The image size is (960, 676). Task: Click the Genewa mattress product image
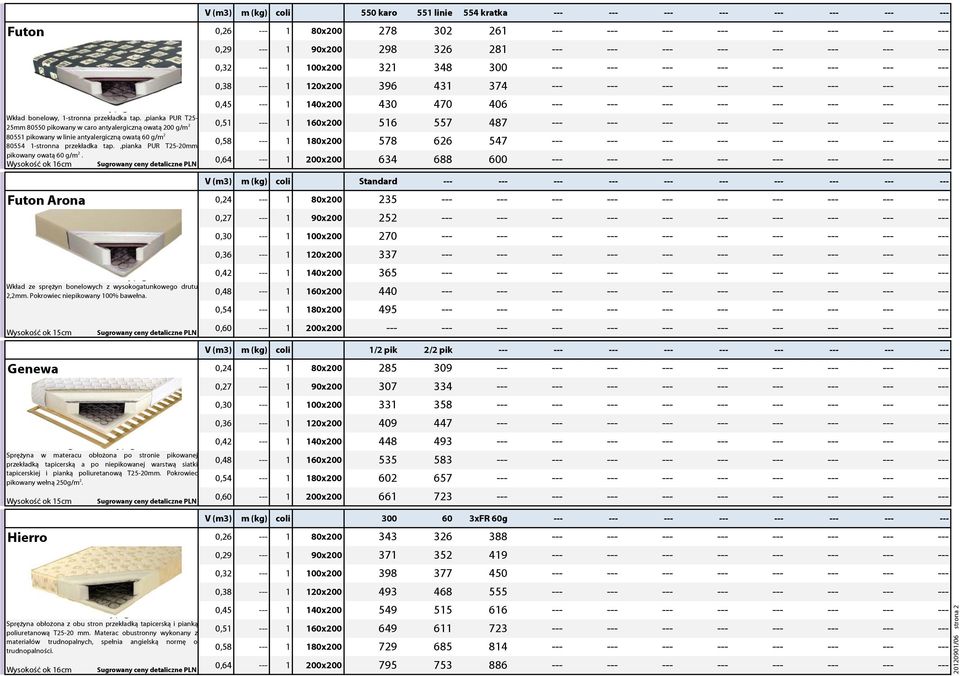[105, 413]
